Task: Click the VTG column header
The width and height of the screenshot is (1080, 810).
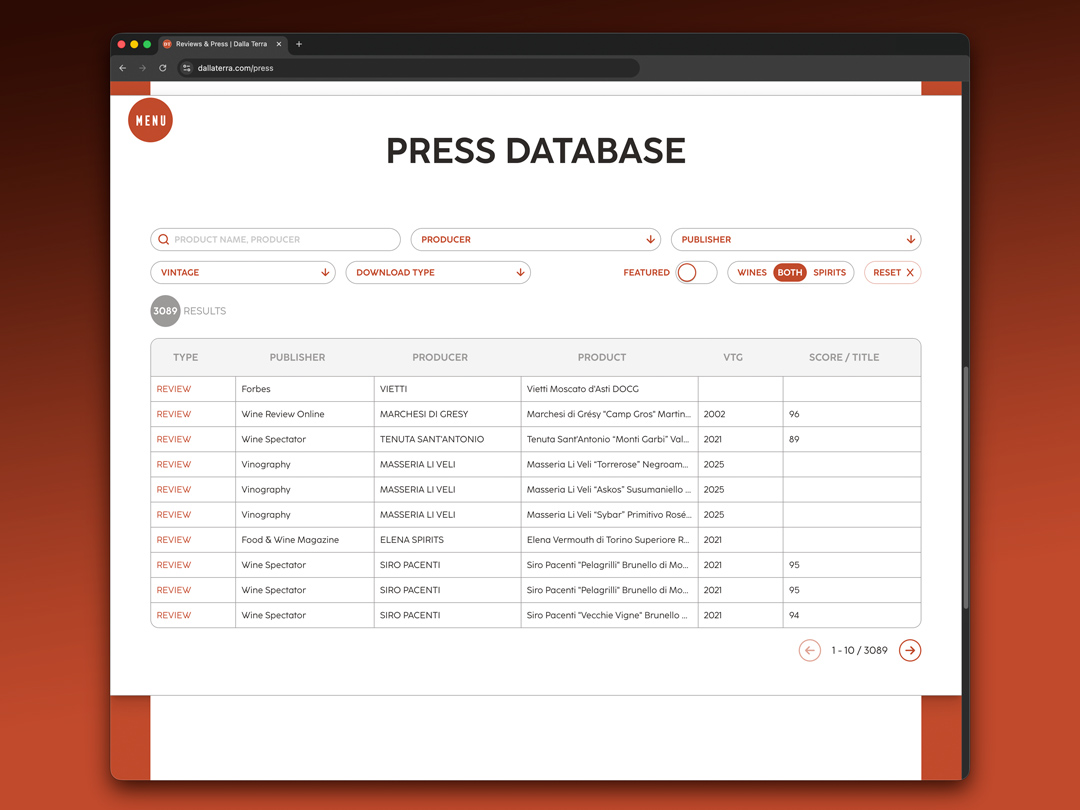Action: pos(733,357)
